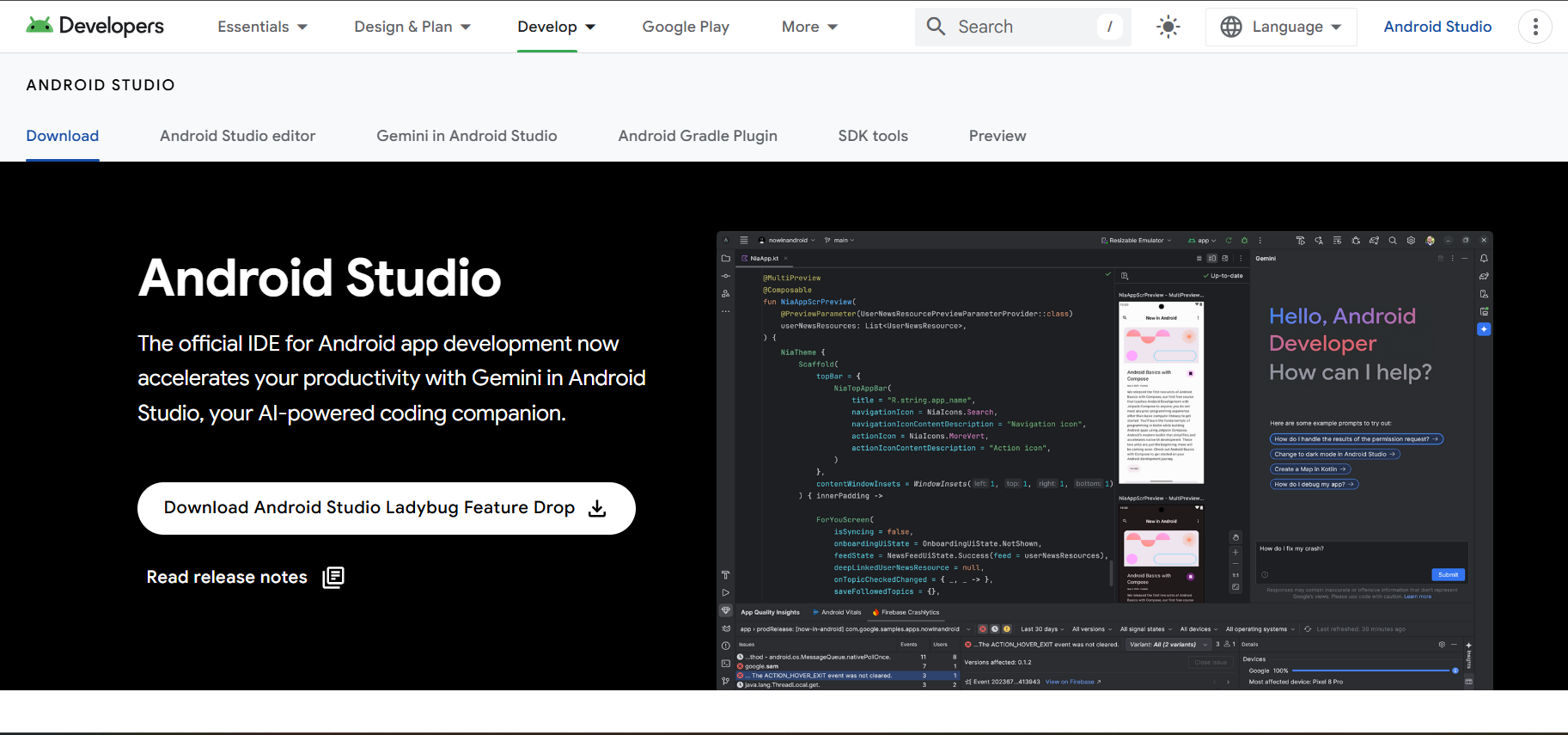This screenshot has width=1568, height=735.
Task: Switch to the Android Studio editor tab
Action: [237, 136]
